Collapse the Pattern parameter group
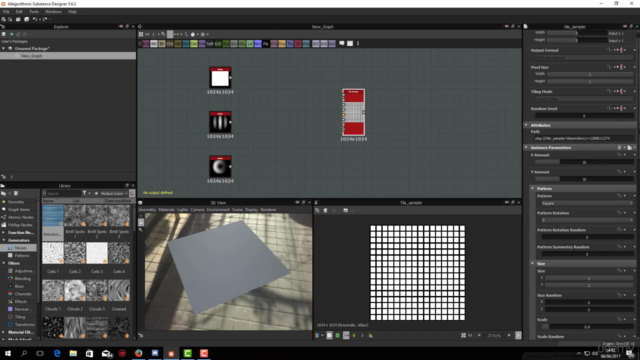The width and height of the screenshot is (640, 360). (533, 189)
